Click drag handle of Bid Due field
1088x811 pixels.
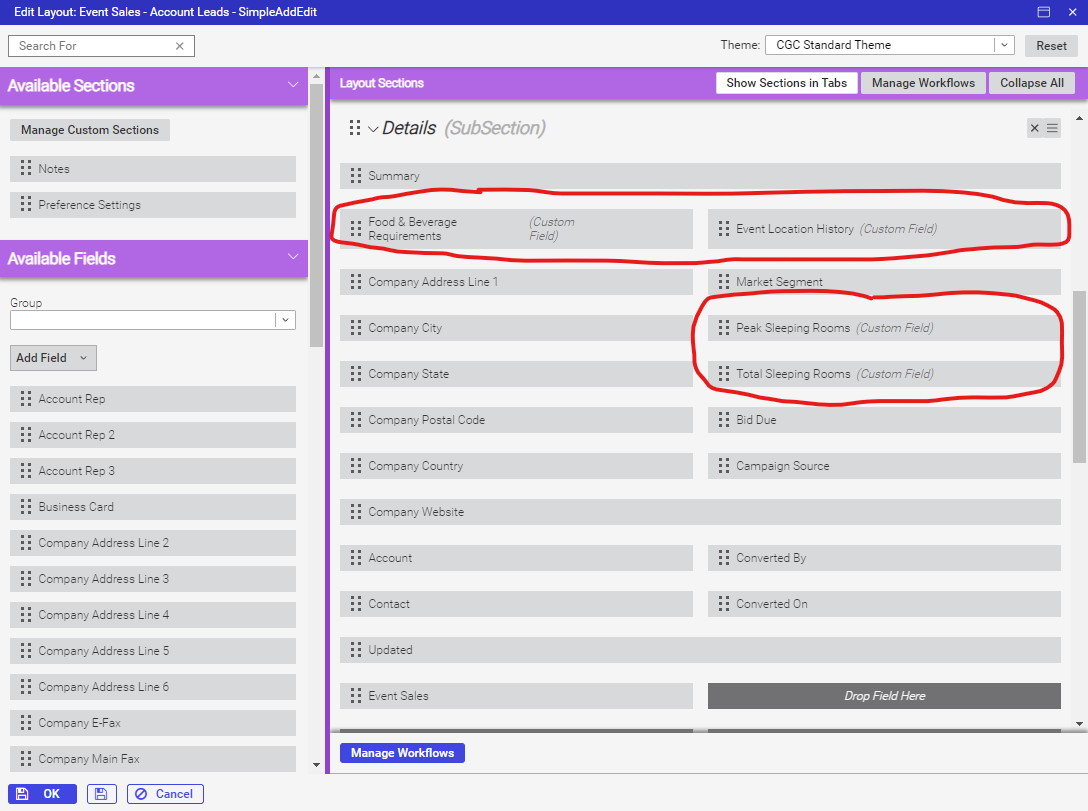pos(724,420)
